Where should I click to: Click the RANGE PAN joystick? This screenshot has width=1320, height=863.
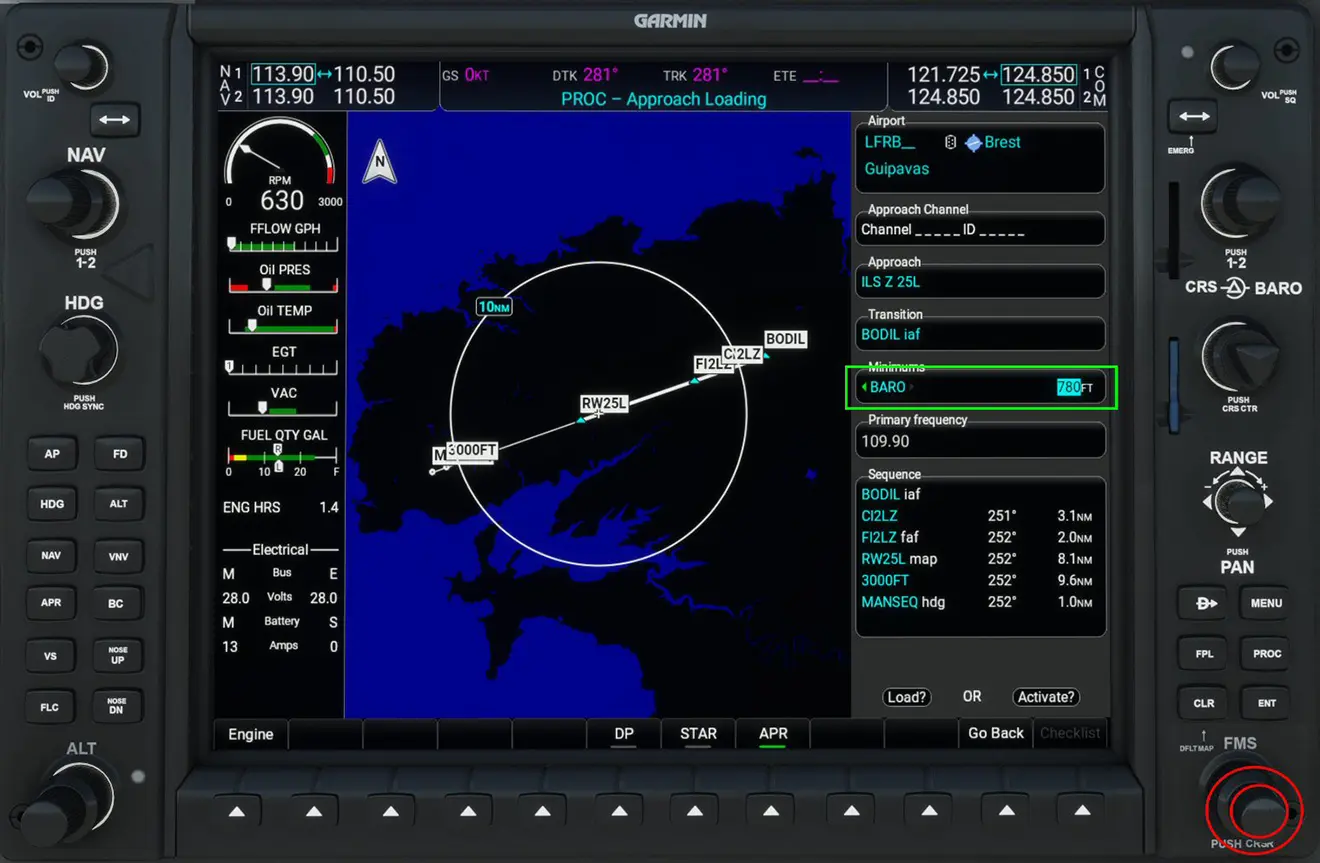point(1239,503)
